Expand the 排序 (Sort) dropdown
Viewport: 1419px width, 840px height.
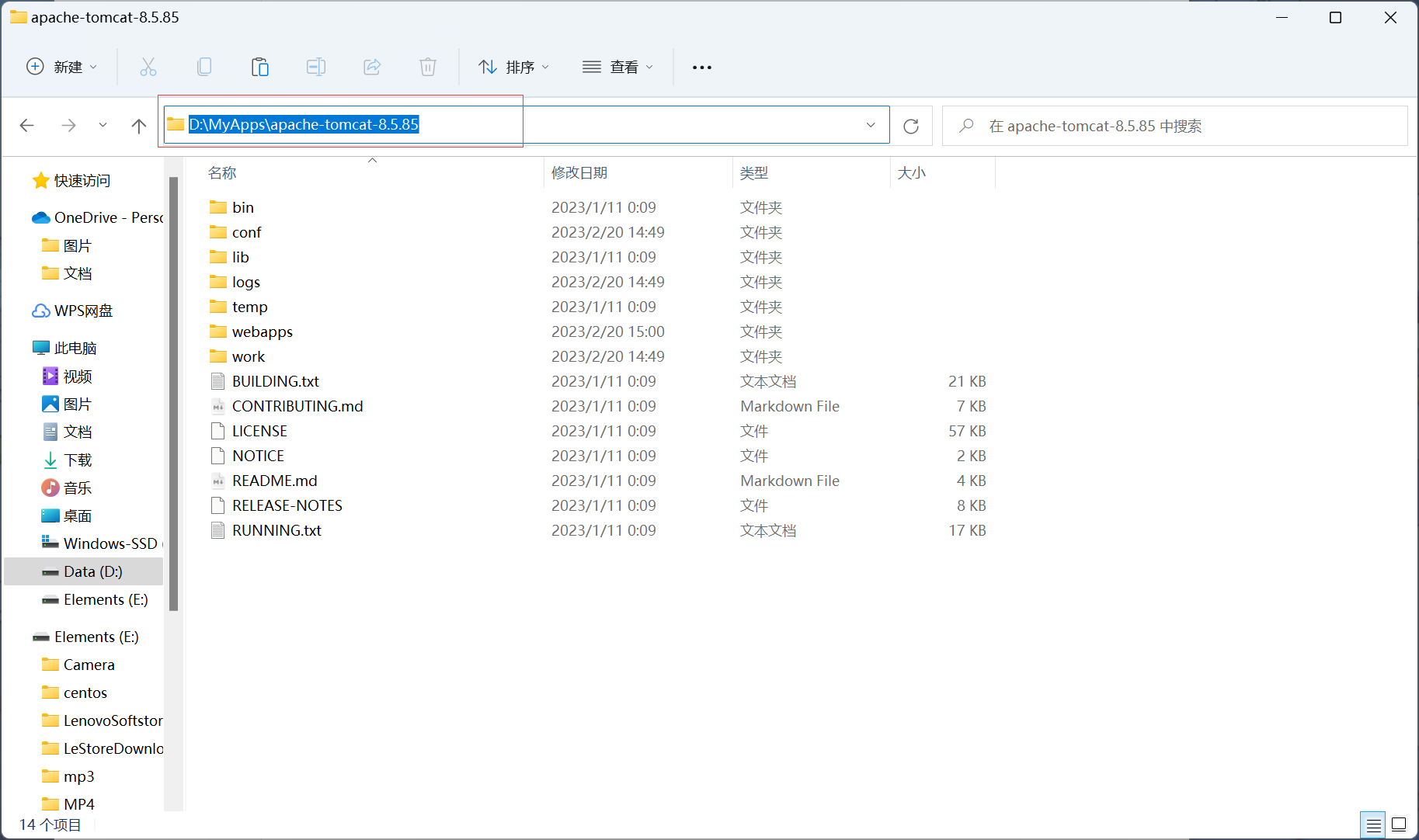click(x=514, y=68)
